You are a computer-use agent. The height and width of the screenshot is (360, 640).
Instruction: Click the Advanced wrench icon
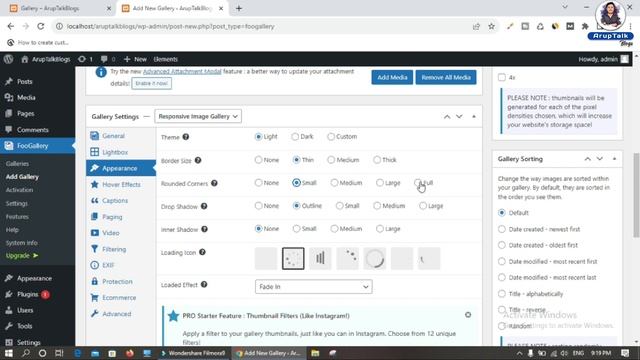(x=95, y=313)
